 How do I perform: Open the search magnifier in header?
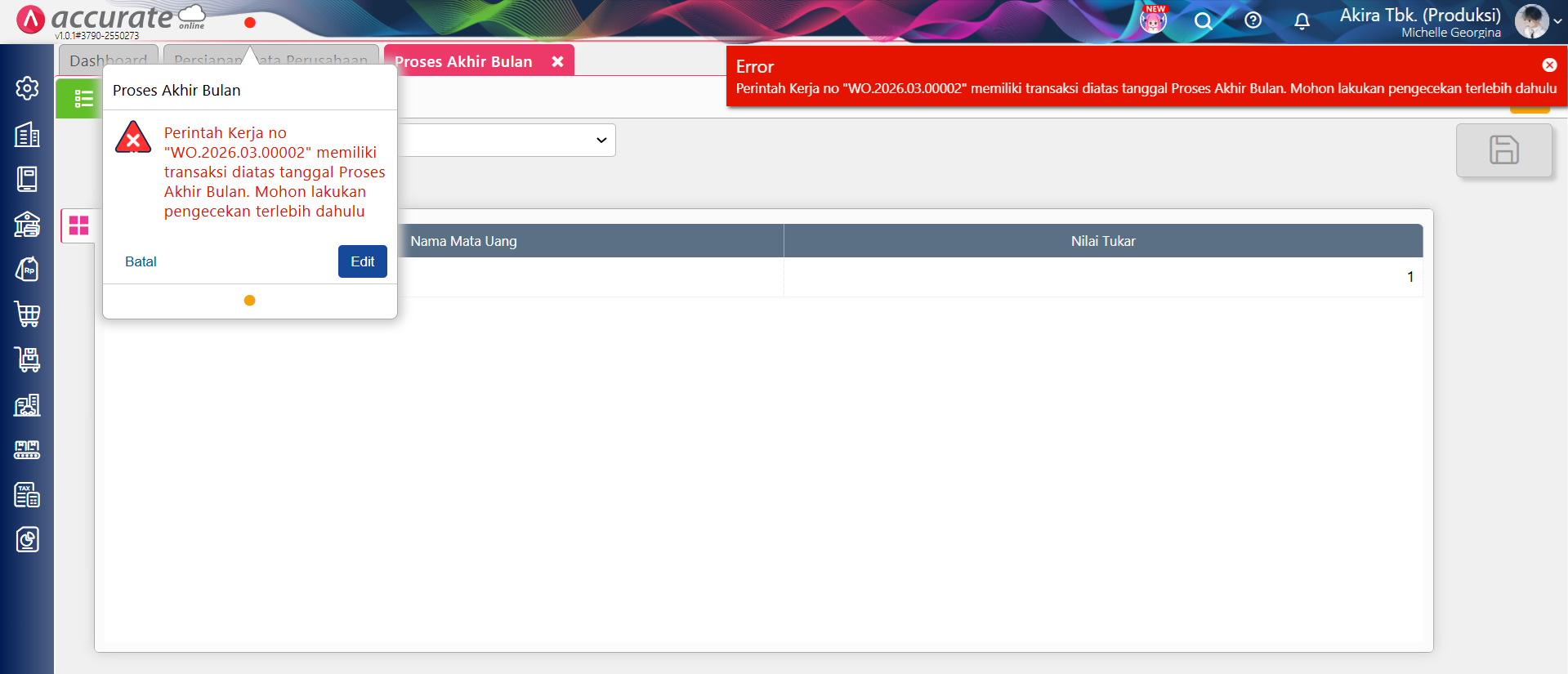click(x=1203, y=21)
